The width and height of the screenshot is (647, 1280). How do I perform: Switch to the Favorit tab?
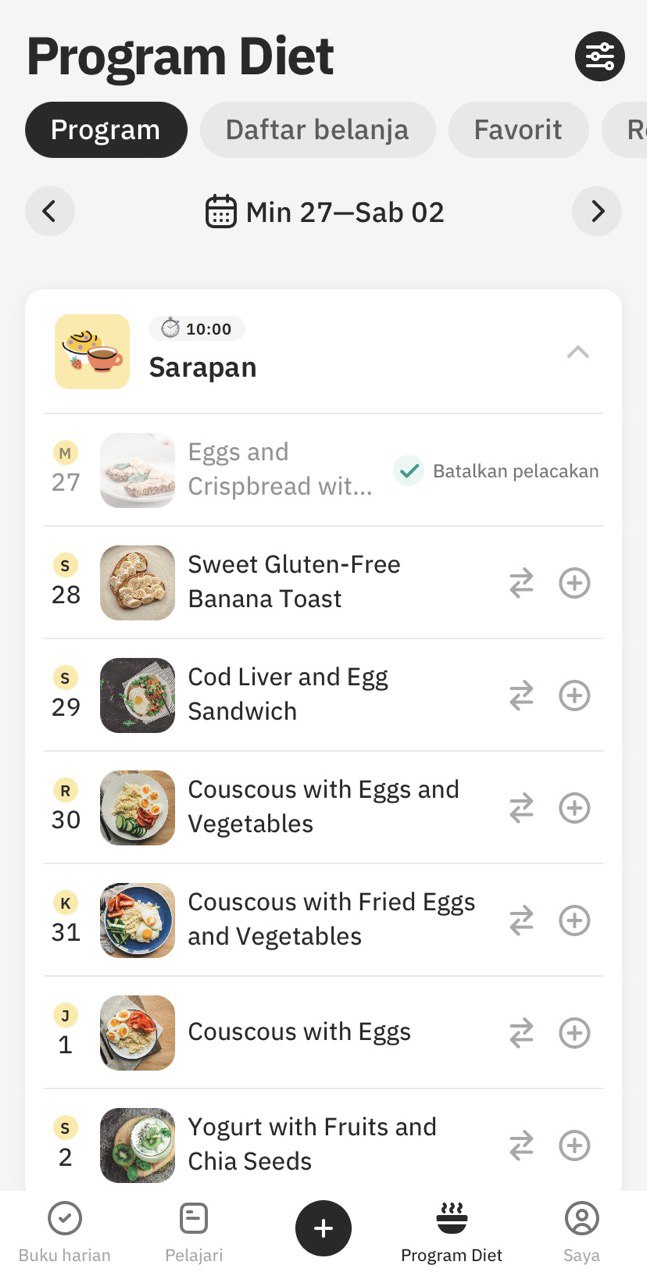point(518,130)
